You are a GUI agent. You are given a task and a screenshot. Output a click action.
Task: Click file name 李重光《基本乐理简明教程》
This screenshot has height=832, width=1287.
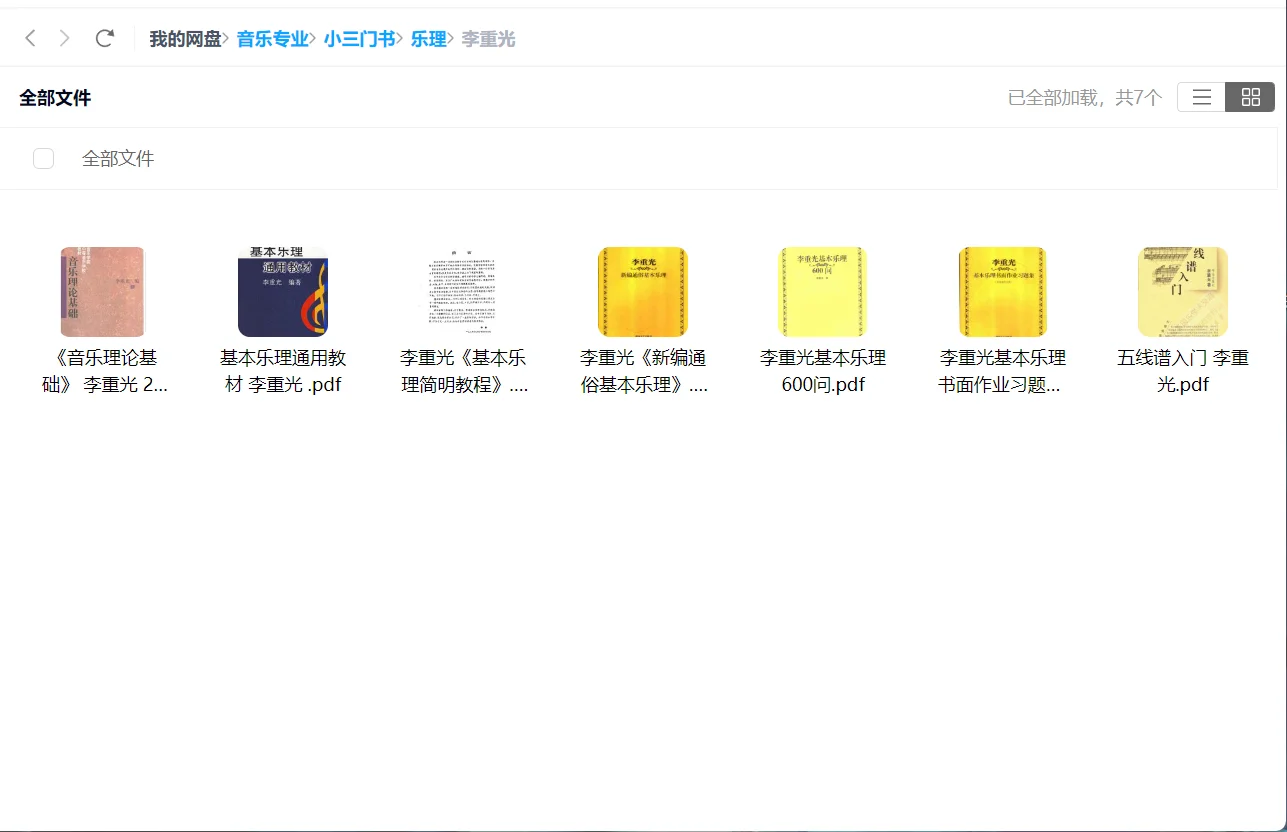coord(463,371)
